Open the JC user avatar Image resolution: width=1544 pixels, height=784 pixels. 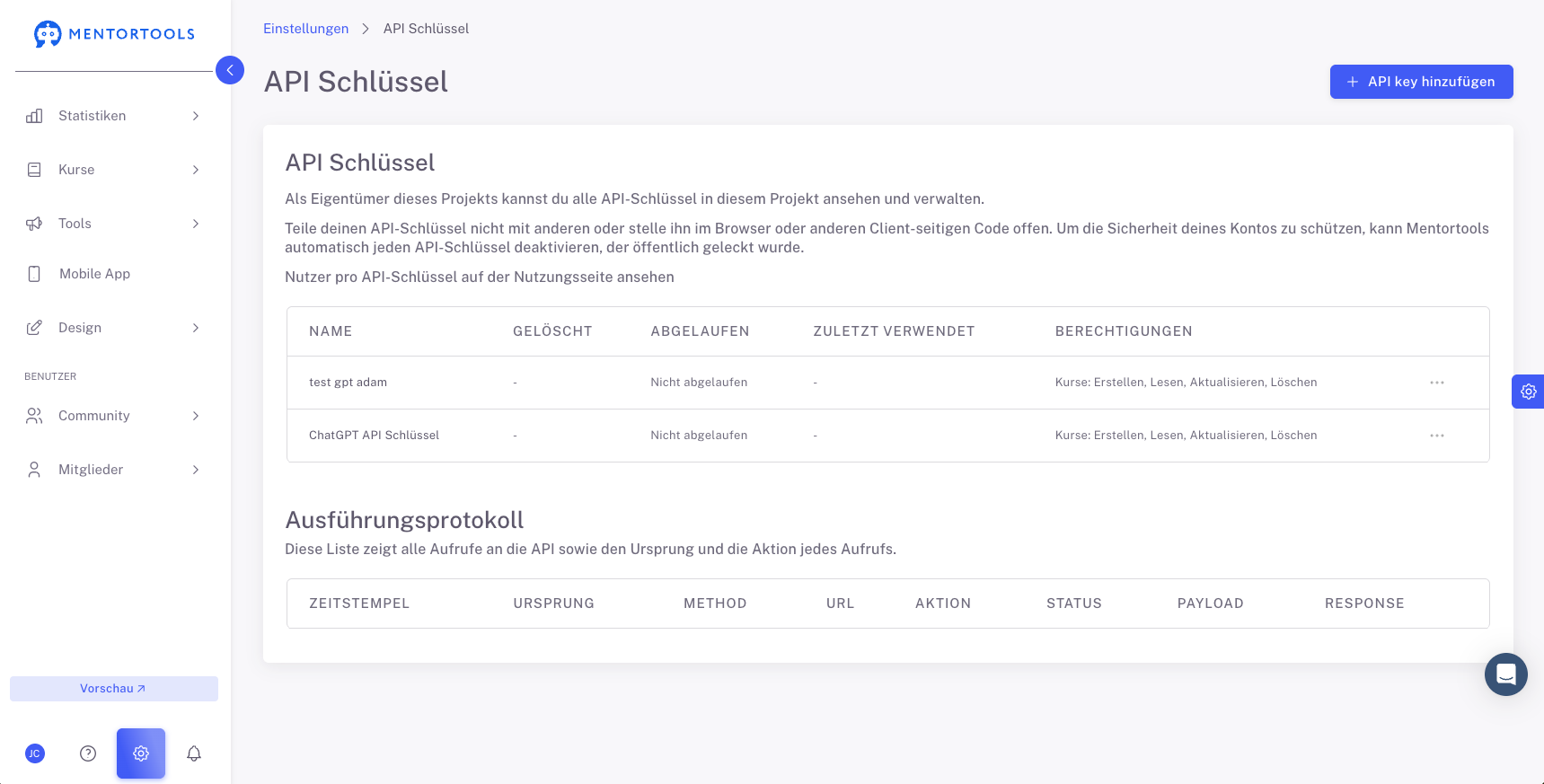(x=35, y=753)
